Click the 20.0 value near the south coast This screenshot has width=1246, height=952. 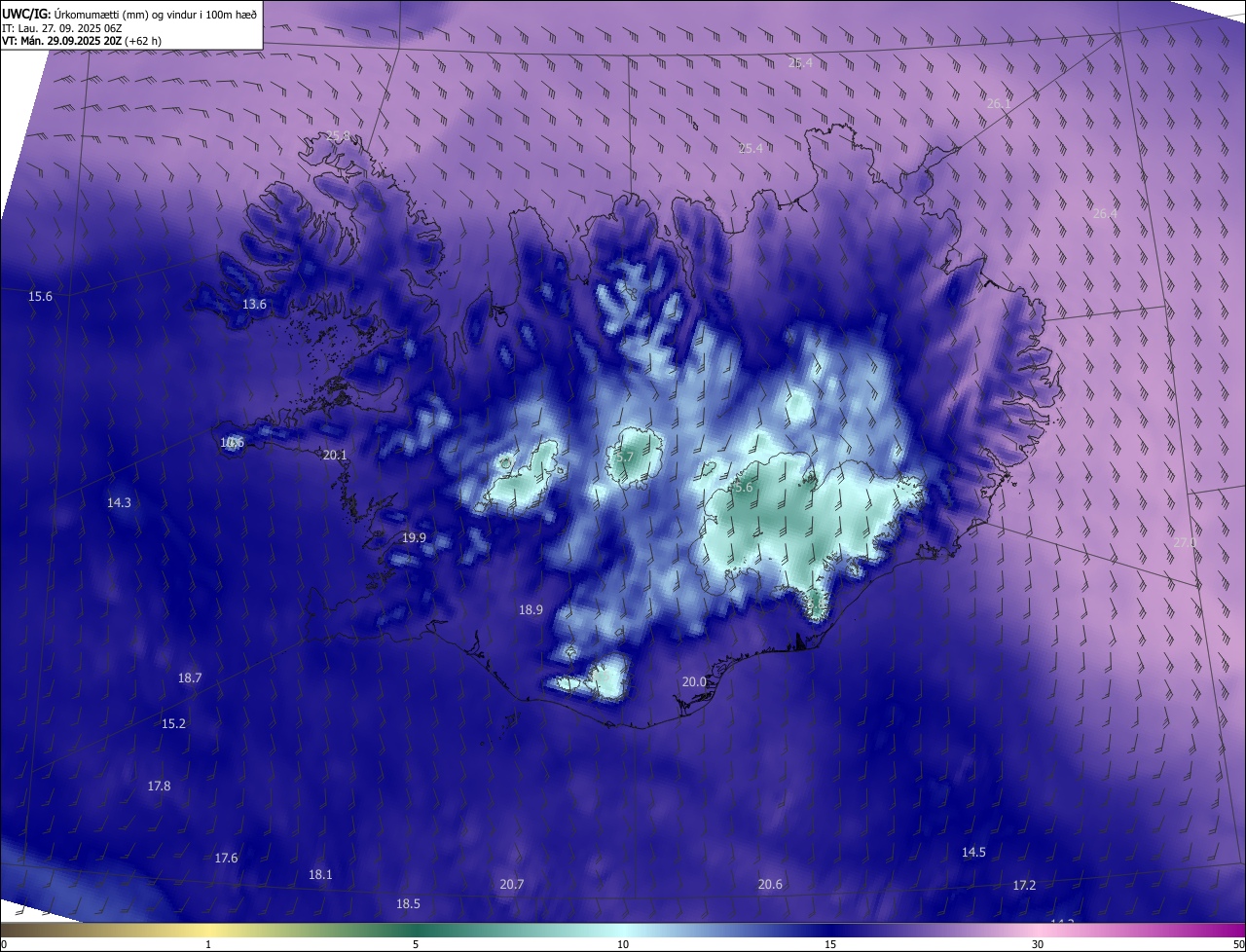(x=694, y=681)
